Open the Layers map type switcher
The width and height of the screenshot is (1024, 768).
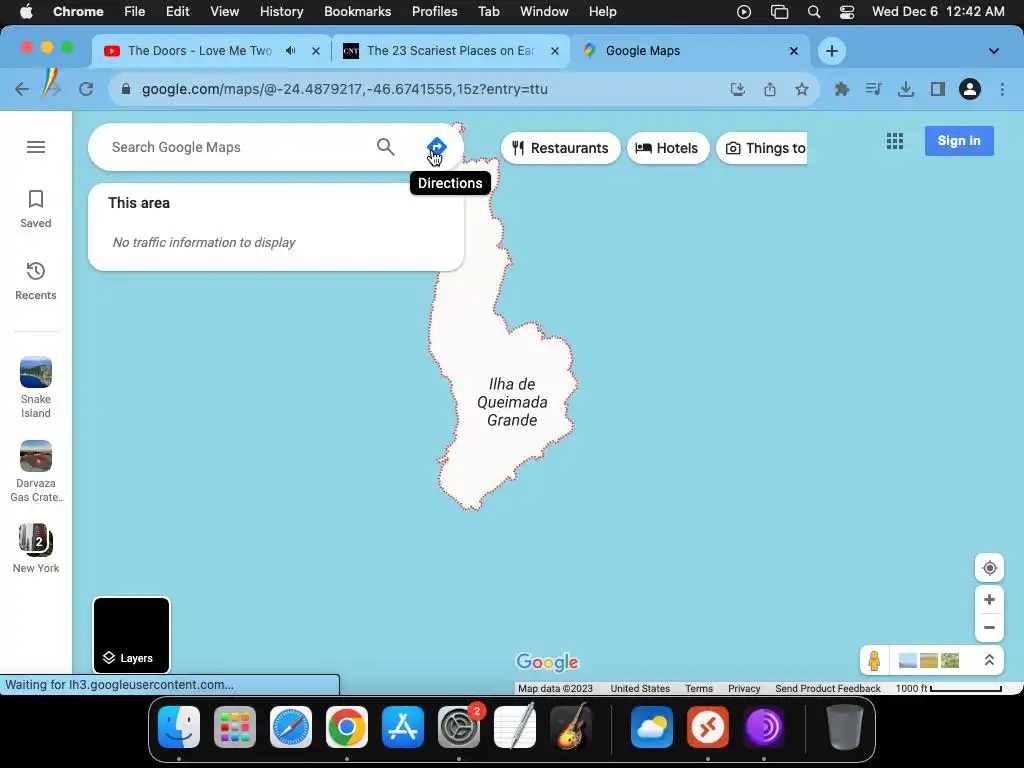coord(131,635)
